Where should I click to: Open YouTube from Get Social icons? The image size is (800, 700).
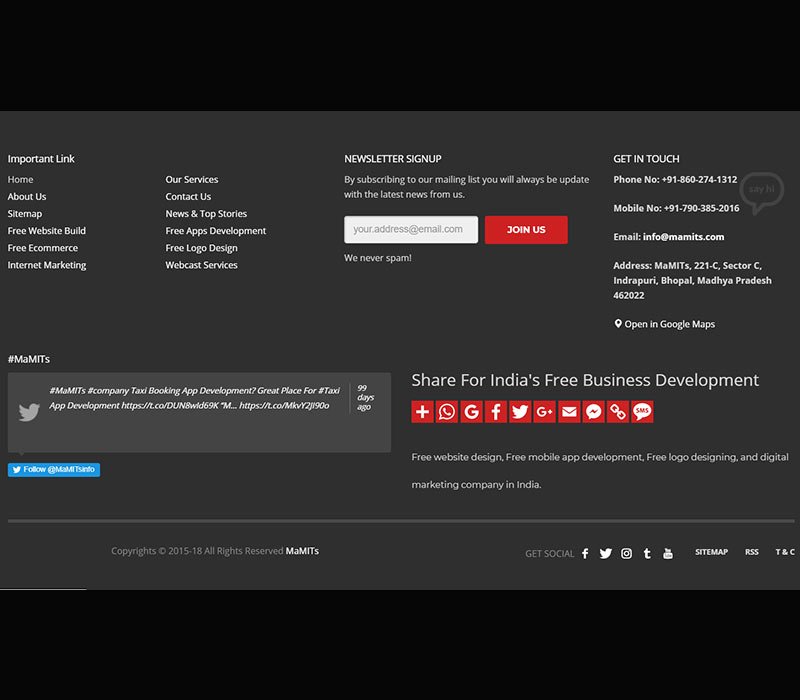(x=668, y=553)
